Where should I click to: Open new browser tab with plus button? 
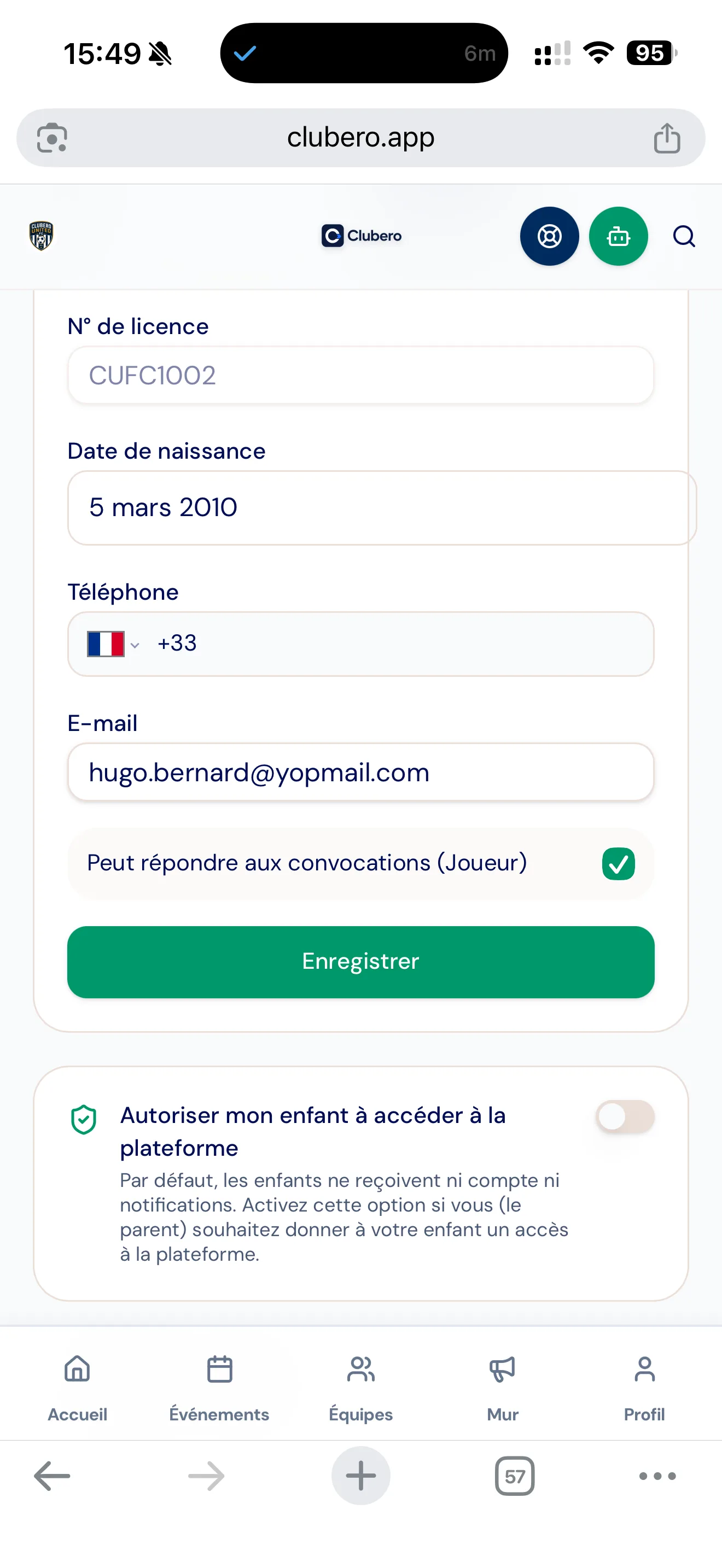pos(360,1476)
